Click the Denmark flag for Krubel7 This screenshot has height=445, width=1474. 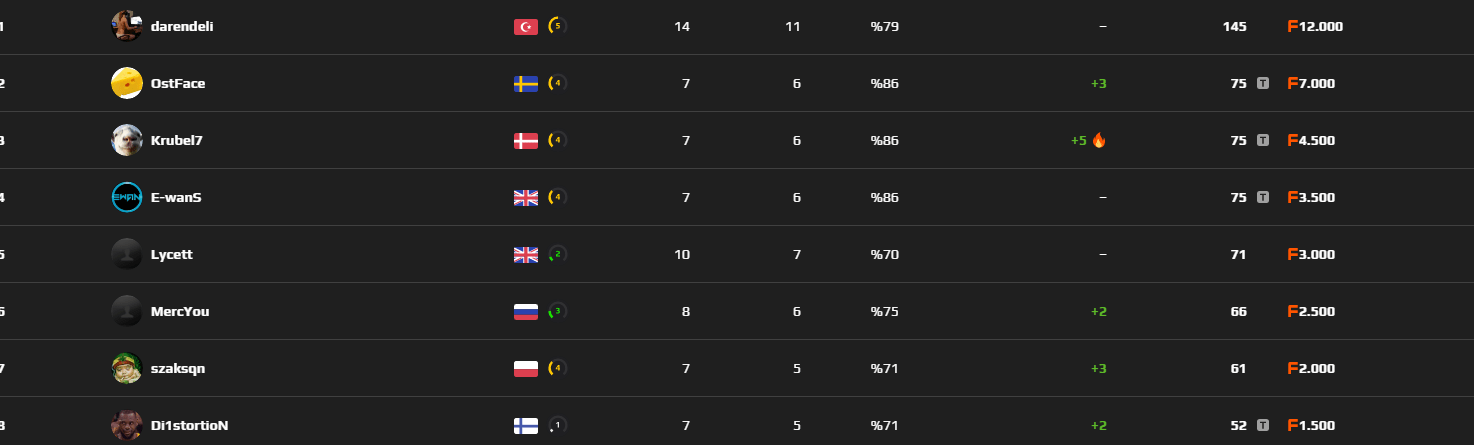pos(526,141)
